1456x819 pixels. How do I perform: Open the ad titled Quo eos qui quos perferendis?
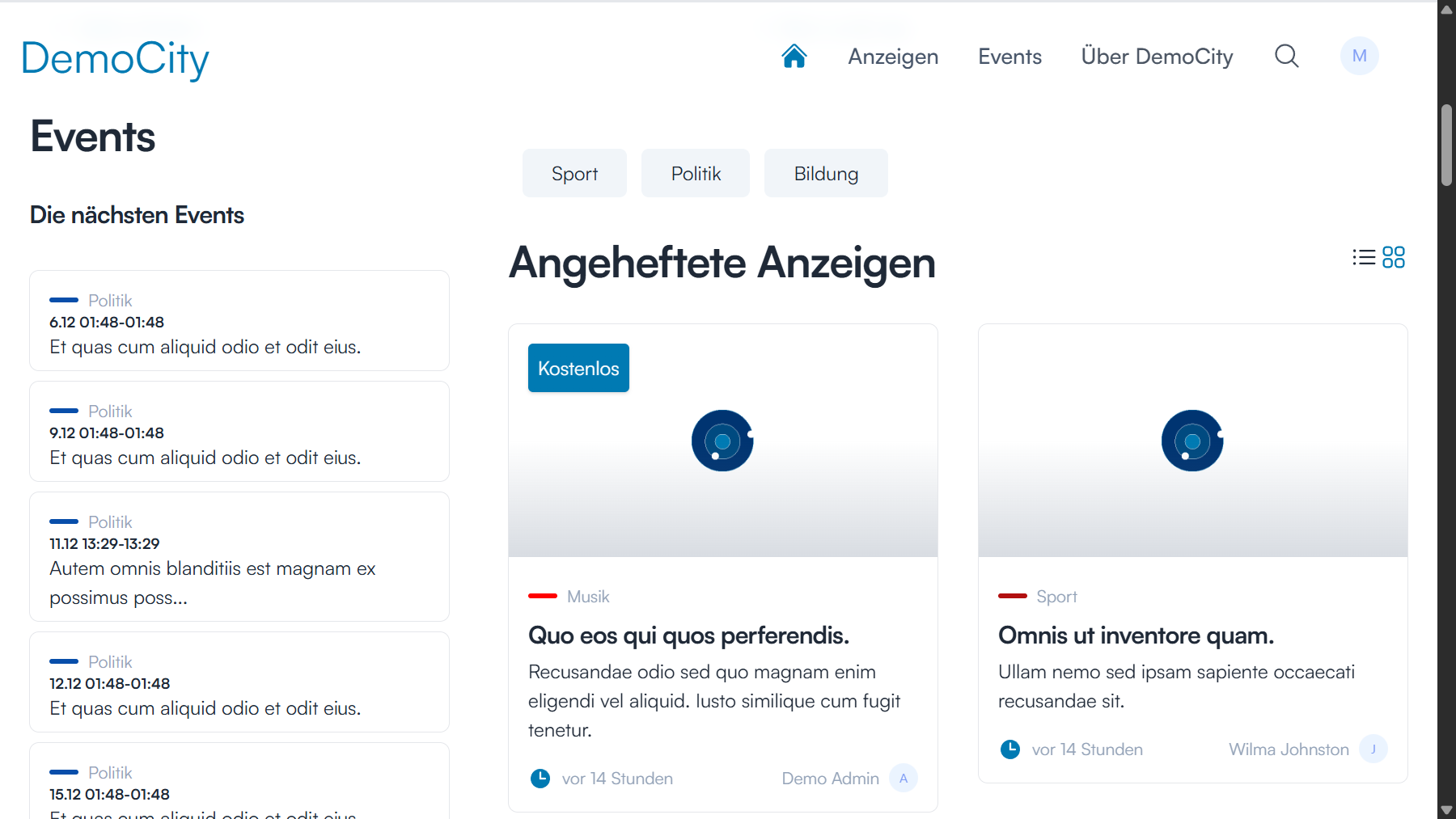(x=688, y=635)
